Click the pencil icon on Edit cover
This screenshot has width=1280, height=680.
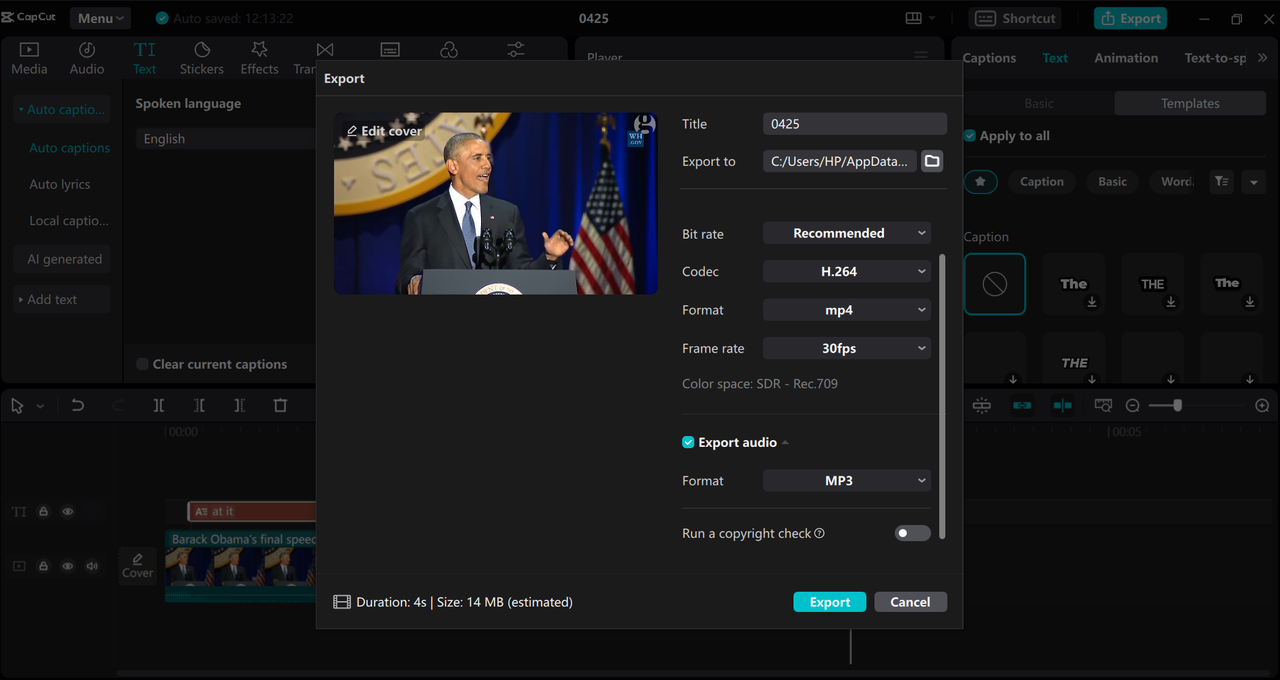[x=352, y=131]
